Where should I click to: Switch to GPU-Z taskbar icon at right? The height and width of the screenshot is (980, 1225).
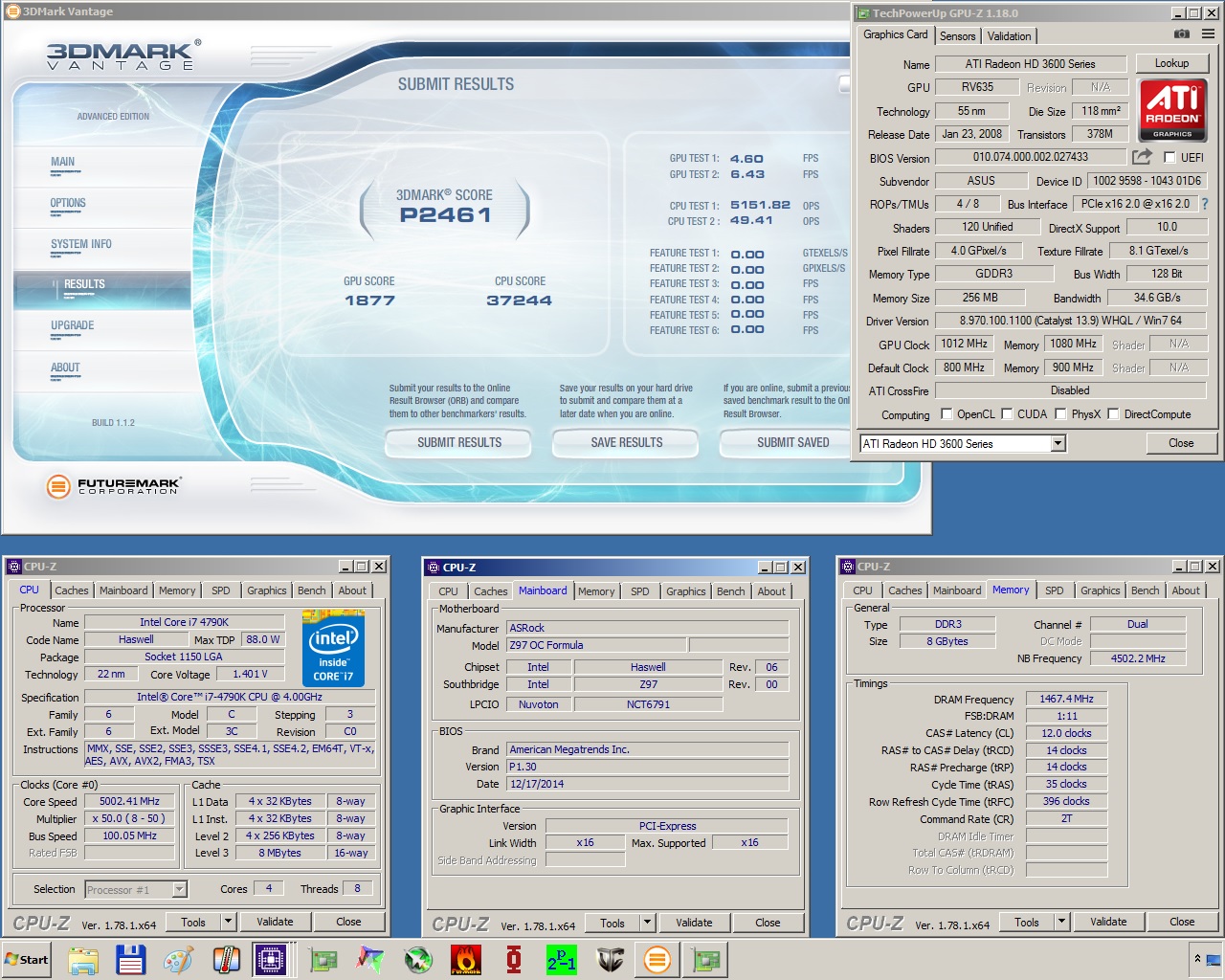tap(706, 960)
